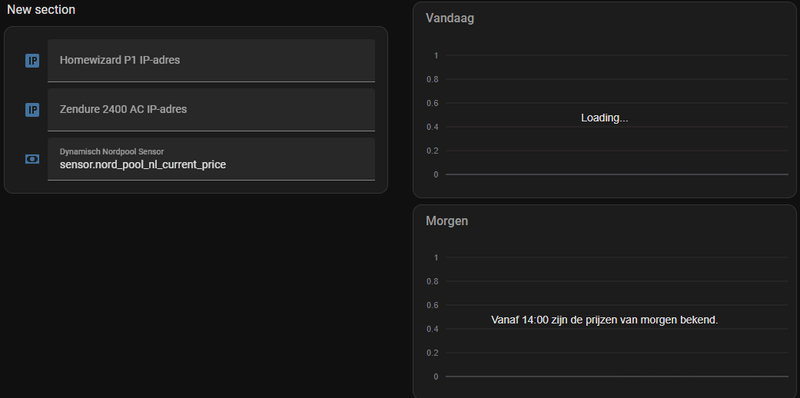Click the IP icon beside Homewizard P1
Image resolution: width=800 pixels, height=398 pixels.
pos(32,61)
